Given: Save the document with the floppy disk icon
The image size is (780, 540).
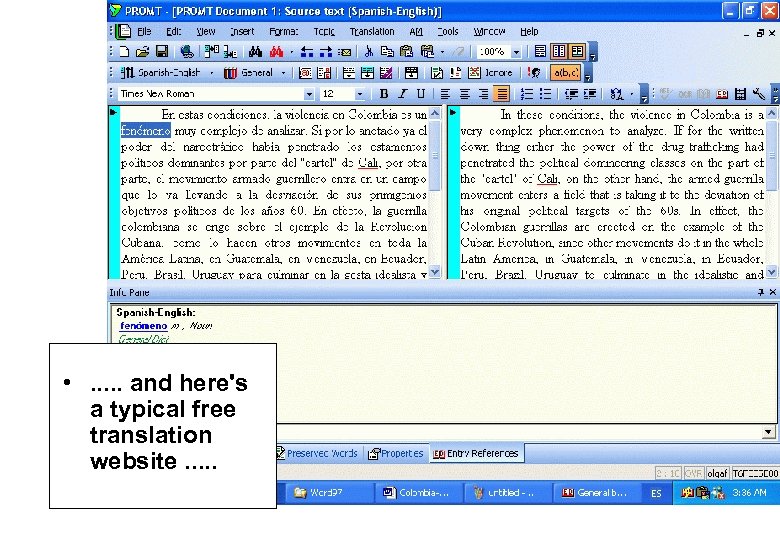Looking at the screenshot, I should coord(162,52).
